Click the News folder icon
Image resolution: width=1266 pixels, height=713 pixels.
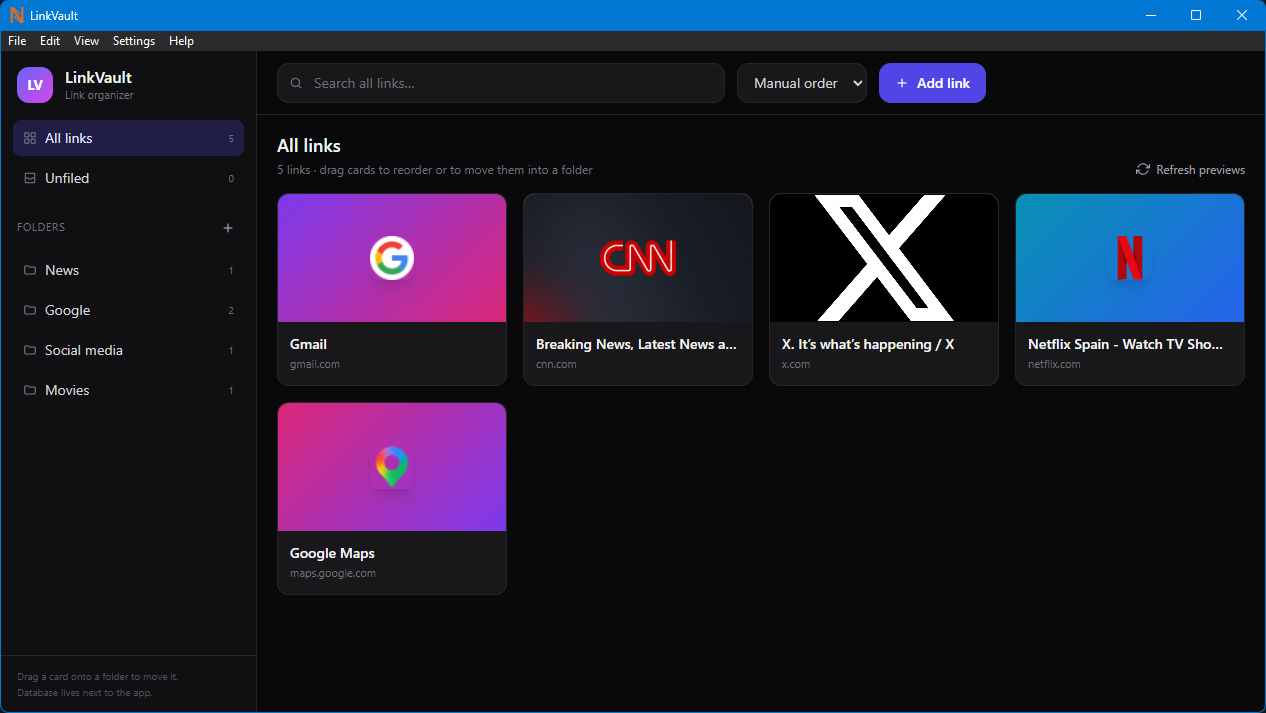(30, 270)
